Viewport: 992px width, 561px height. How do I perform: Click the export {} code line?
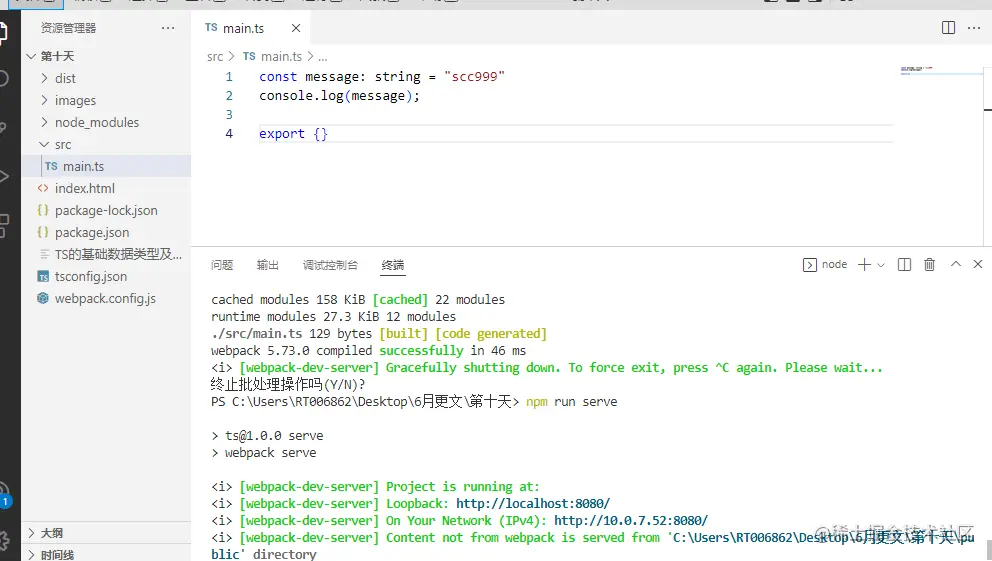point(293,133)
